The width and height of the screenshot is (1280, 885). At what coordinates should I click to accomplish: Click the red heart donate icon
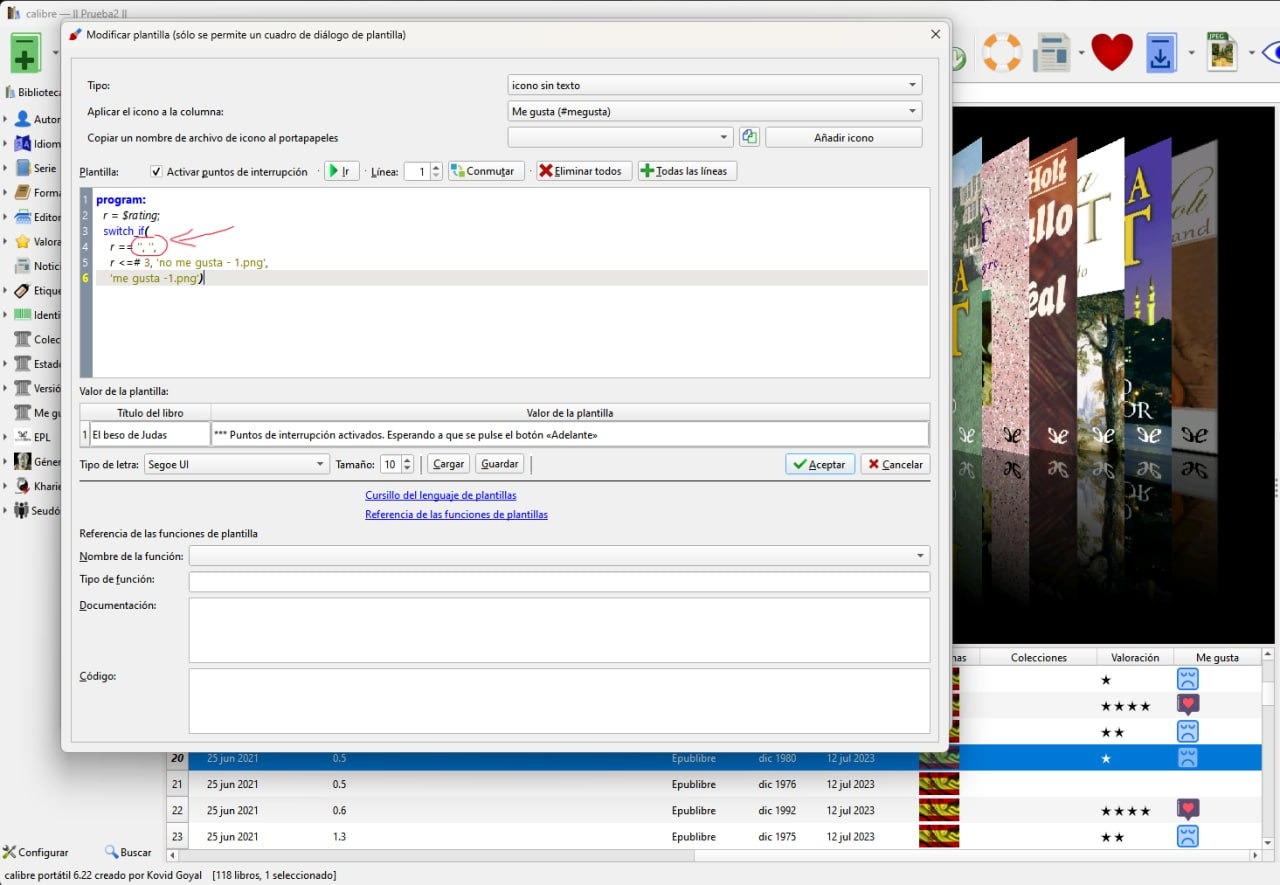click(1111, 53)
